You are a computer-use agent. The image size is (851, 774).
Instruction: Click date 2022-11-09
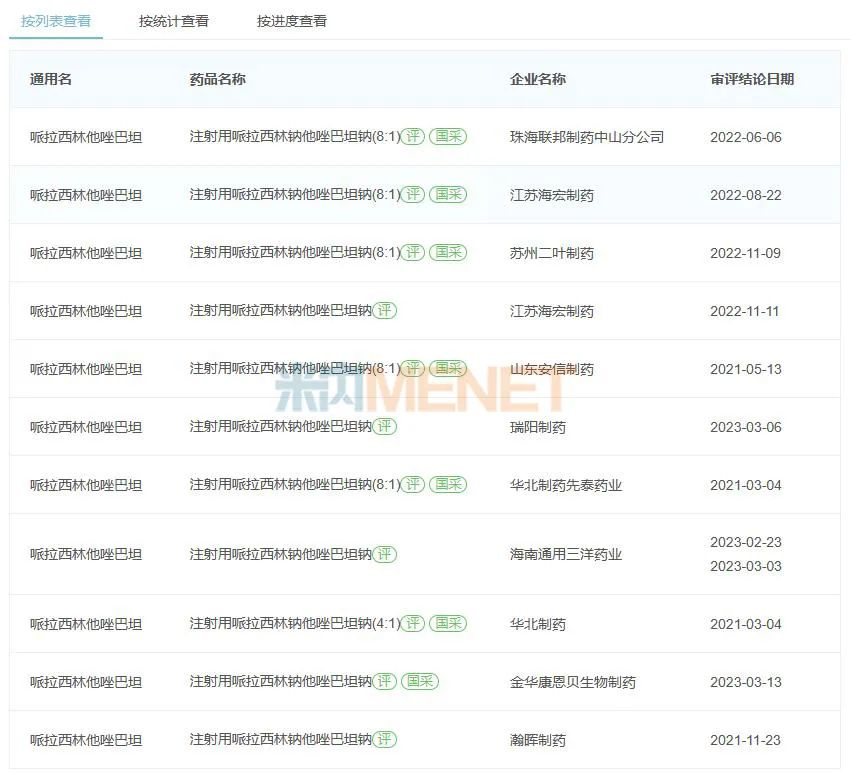click(x=746, y=253)
